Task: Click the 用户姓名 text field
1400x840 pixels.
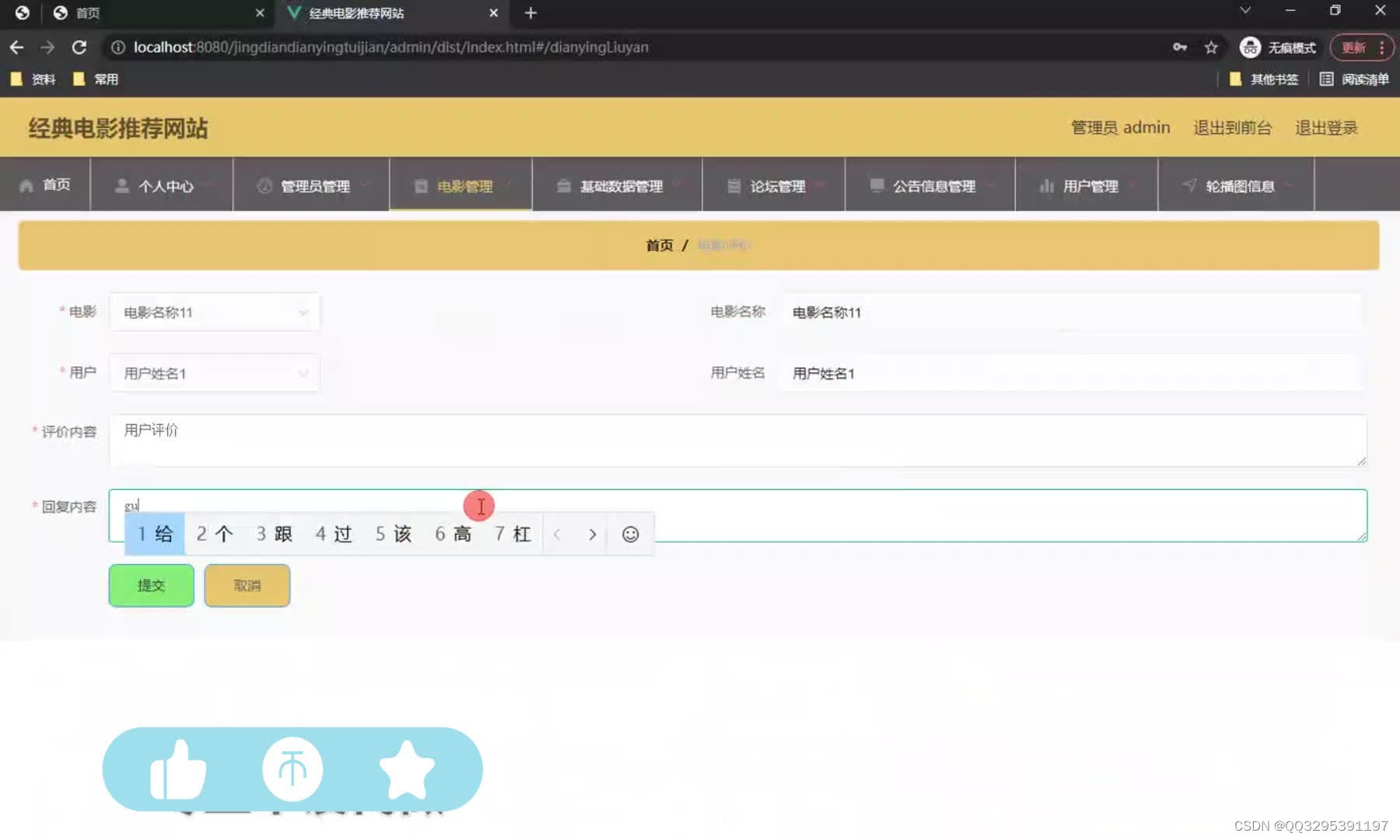Action: pyautogui.click(x=1070, y=373)
